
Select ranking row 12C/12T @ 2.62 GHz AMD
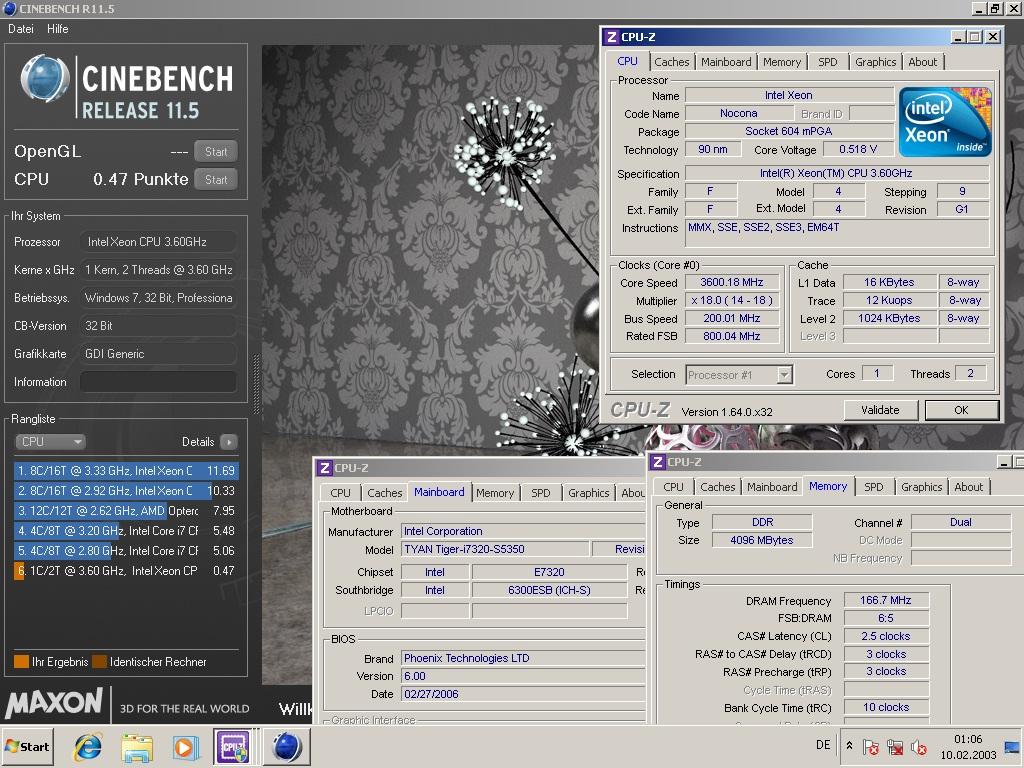tap(126, 511)
